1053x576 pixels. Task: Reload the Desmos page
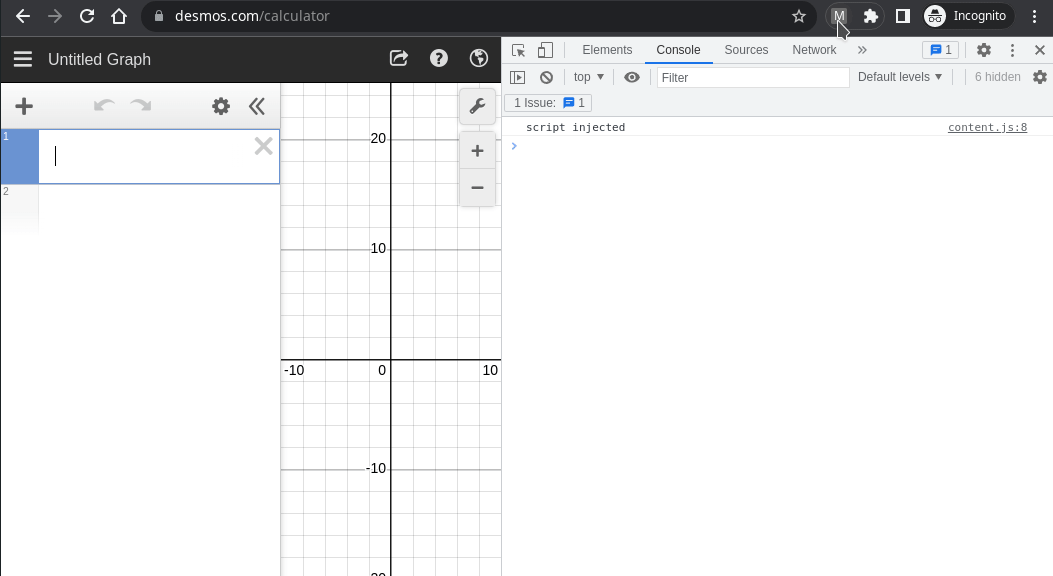click(x=87, y=16)
